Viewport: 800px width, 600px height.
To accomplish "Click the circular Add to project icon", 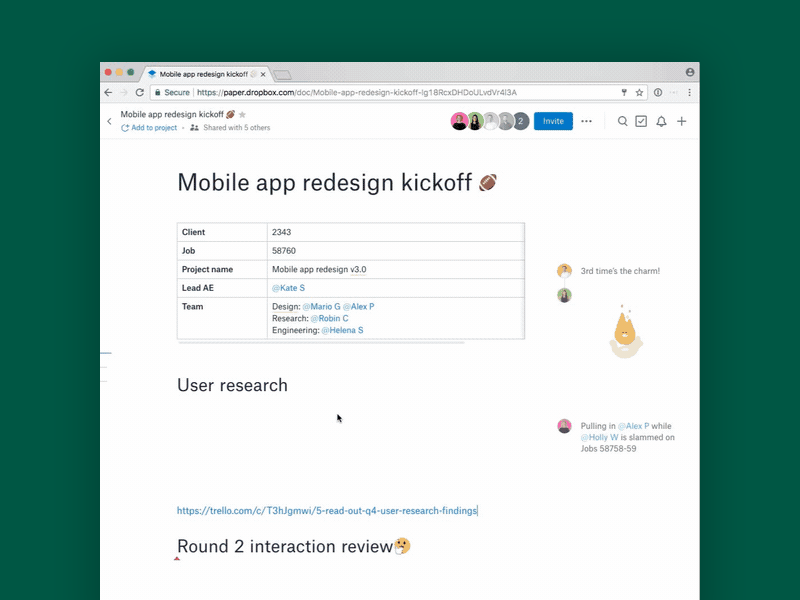I will [x=126, y=127].
